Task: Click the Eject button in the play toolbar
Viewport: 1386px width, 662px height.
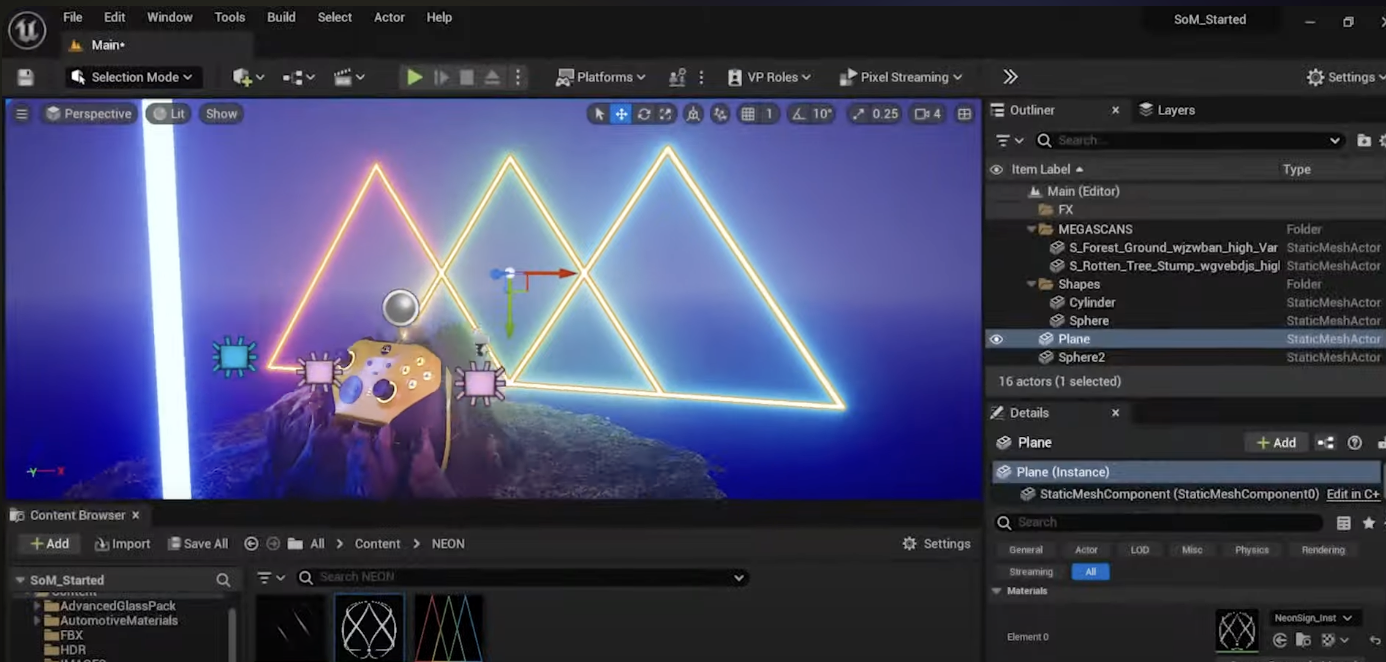Action: tap(492, 77)
